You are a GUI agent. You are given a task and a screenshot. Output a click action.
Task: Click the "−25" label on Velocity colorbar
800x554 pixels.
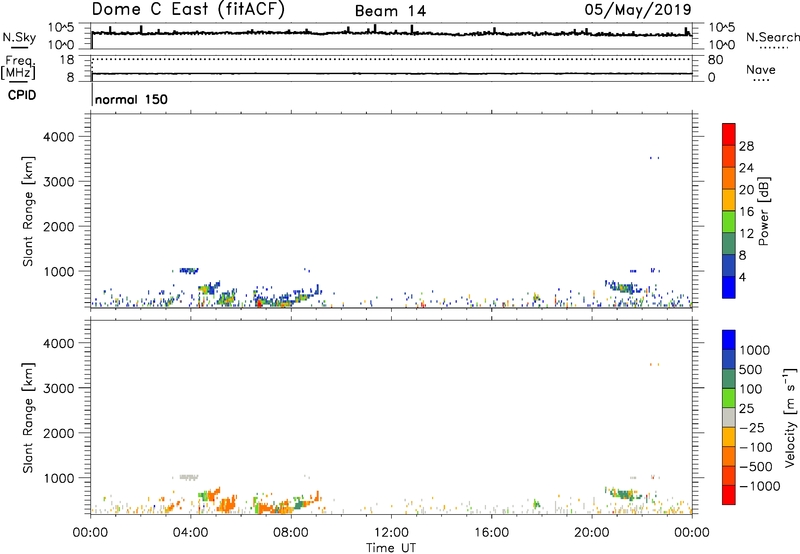(752, 427)
